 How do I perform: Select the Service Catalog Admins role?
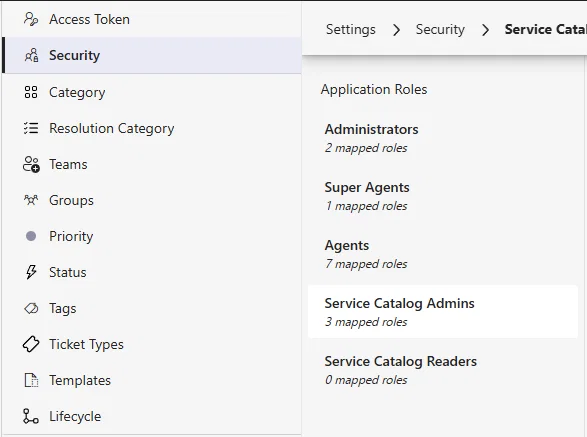pos(443,312)
